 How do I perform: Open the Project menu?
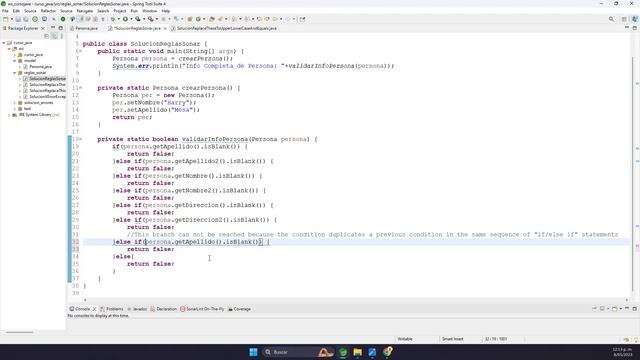point(120,11)
